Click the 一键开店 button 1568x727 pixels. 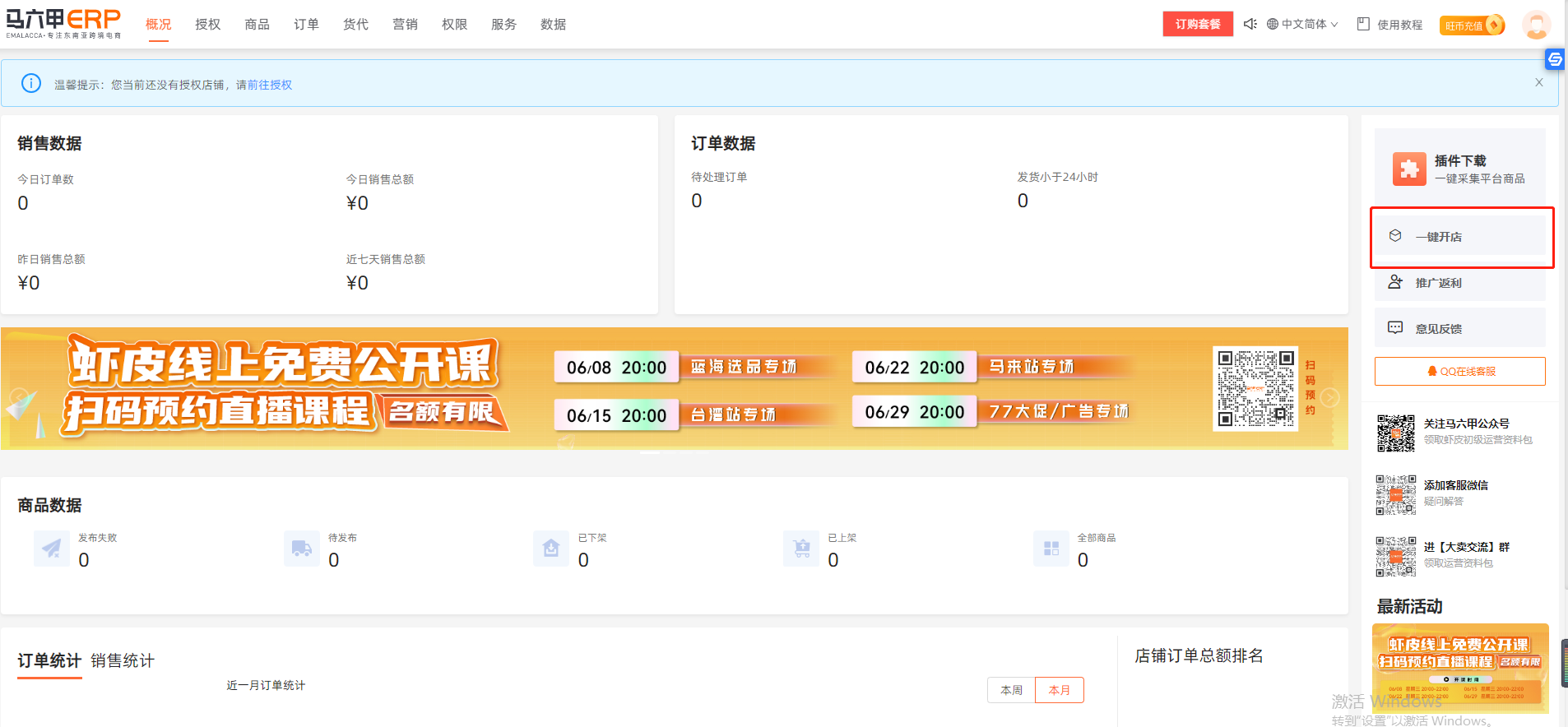(x=1460, y=236)
